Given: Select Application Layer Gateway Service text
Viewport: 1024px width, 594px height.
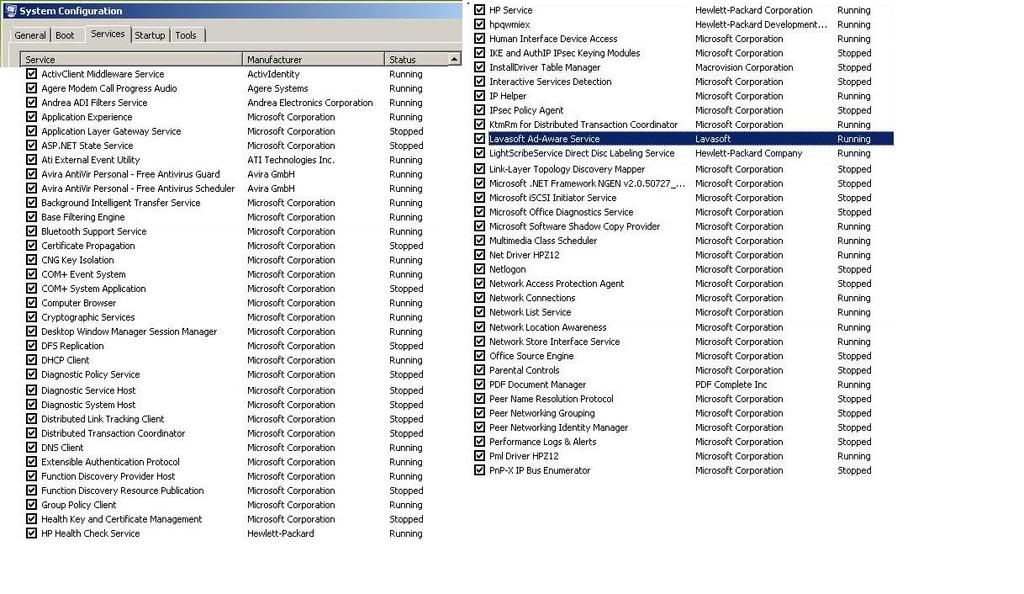Looking at the screenshot, I should tap(111, 131).
